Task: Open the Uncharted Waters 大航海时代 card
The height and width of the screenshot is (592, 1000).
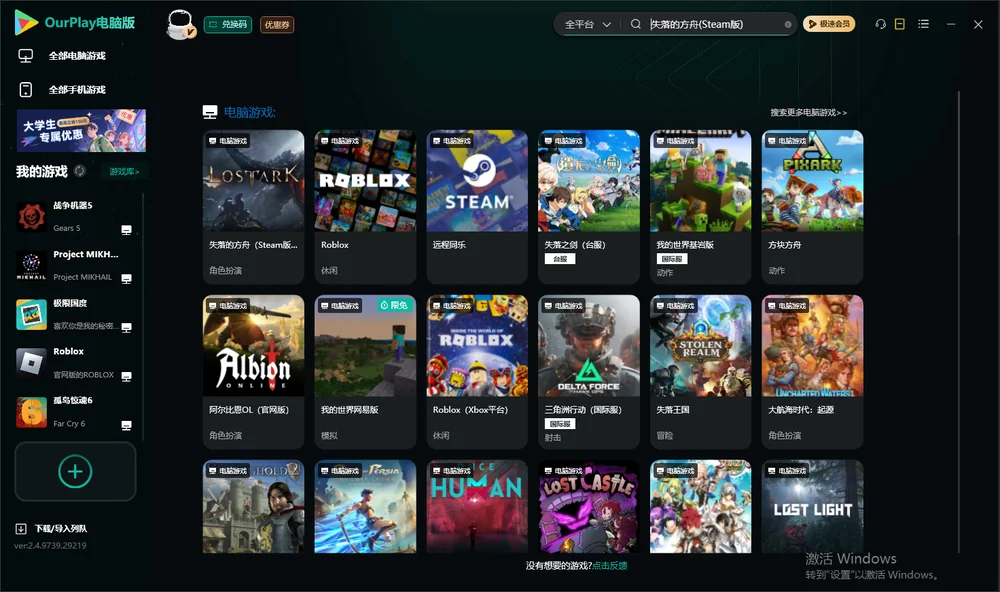Action: point(812,372)
